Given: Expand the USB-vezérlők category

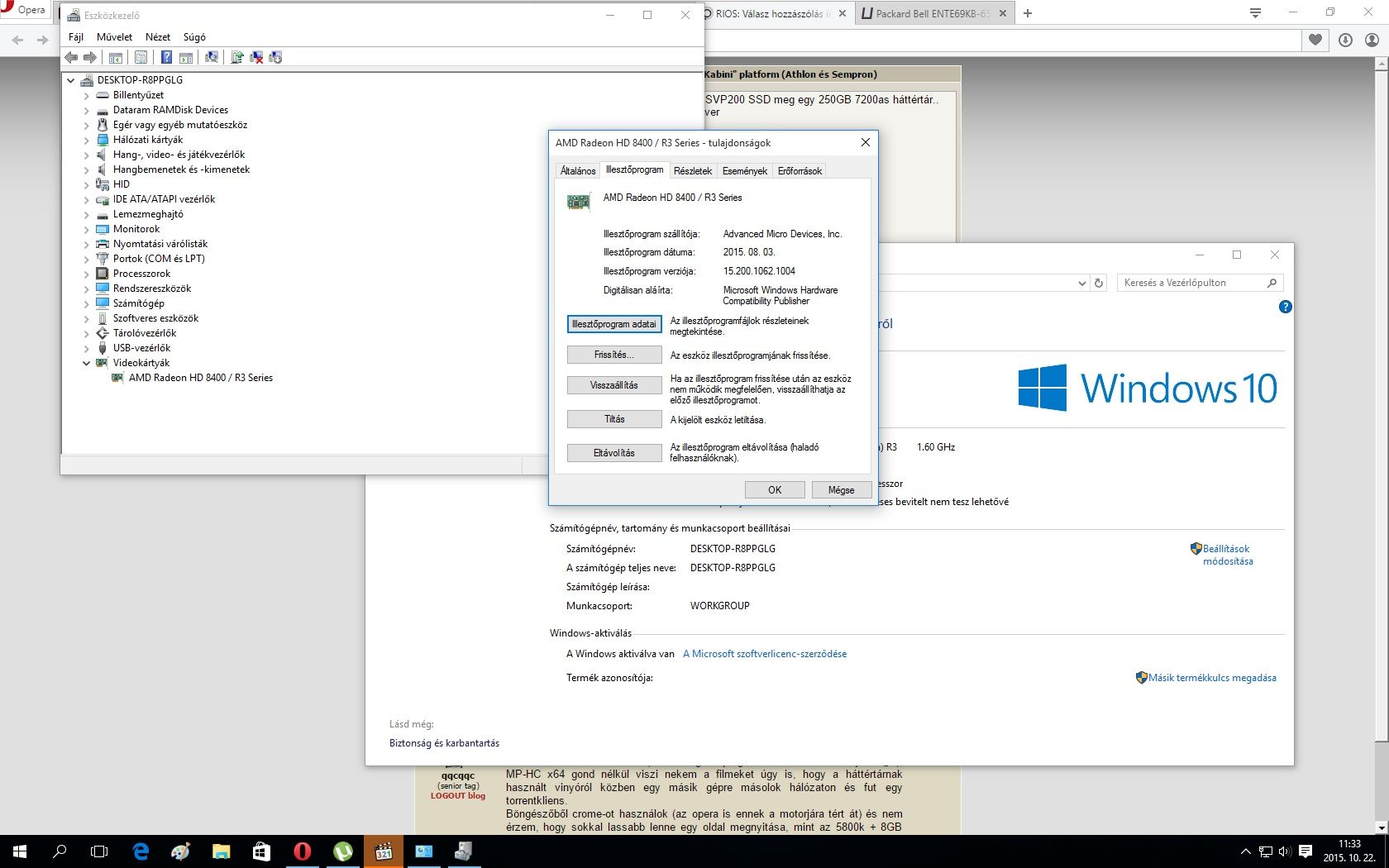Looking at the screenshot, I should [86, 348].
